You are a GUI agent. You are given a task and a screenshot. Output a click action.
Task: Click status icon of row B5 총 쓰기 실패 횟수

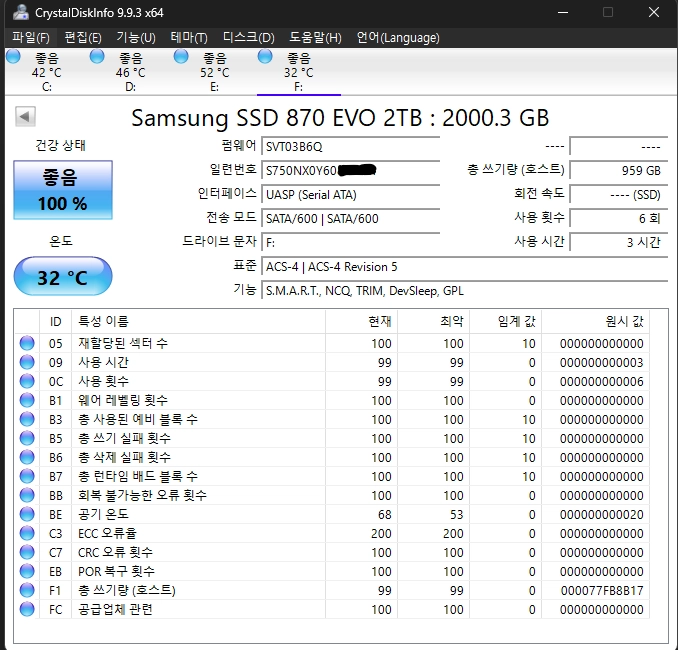pyautogui.click(x=27, y=438)
